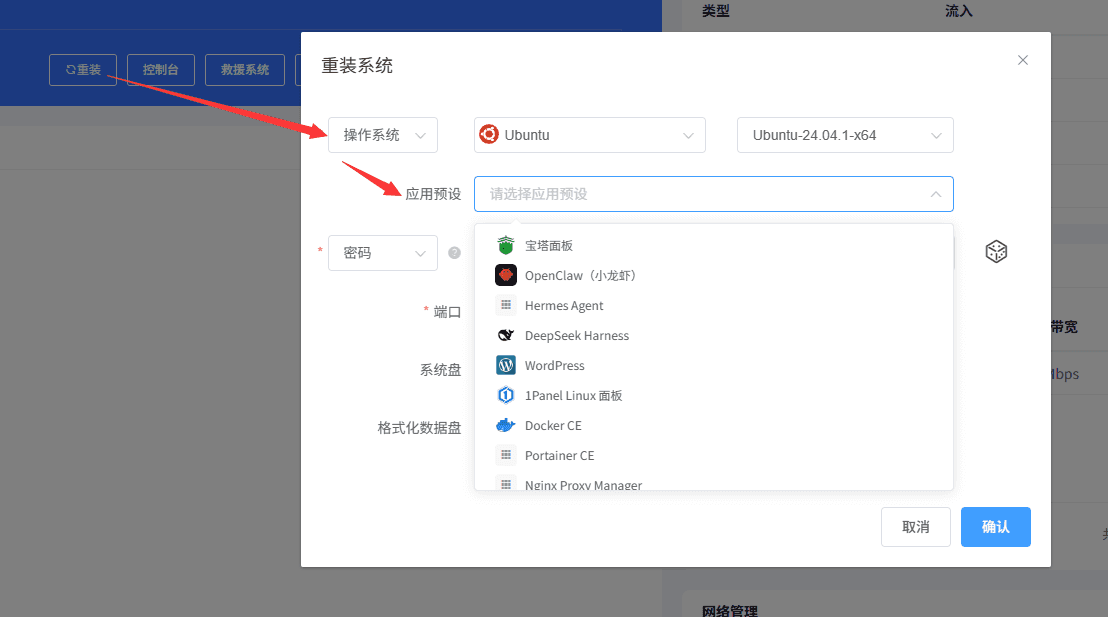Focus the 请选择应用预设 input field
The height and width of the screenshot is (617, 1108).
(x=714, y=194)
